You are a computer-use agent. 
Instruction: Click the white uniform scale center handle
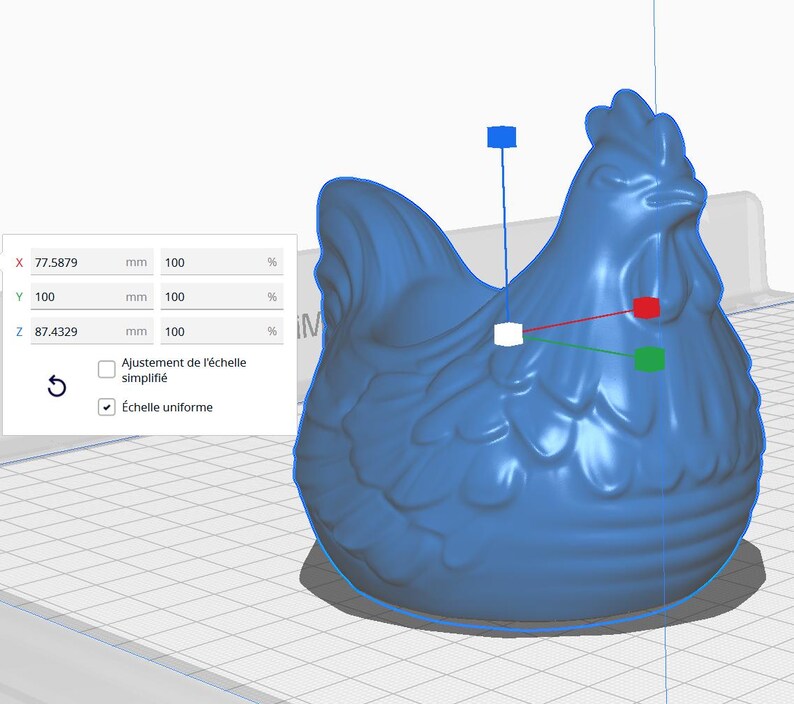pyautogui.click(x=508, y=334)
